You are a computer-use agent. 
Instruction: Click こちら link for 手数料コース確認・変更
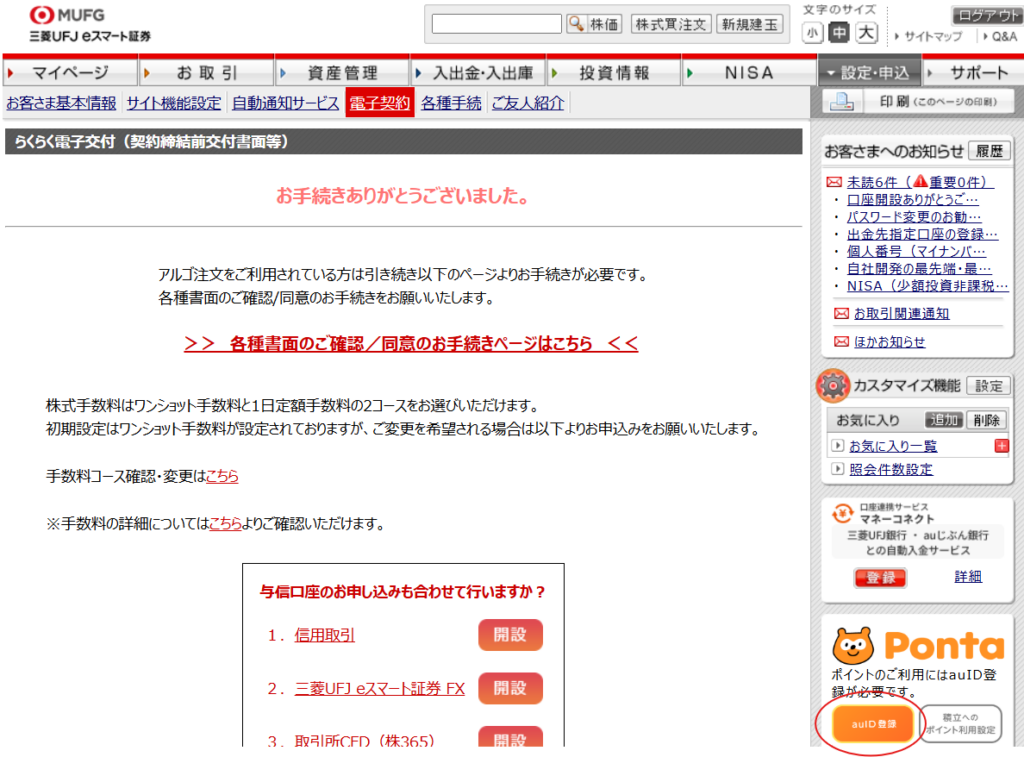(x=222, y=476)
